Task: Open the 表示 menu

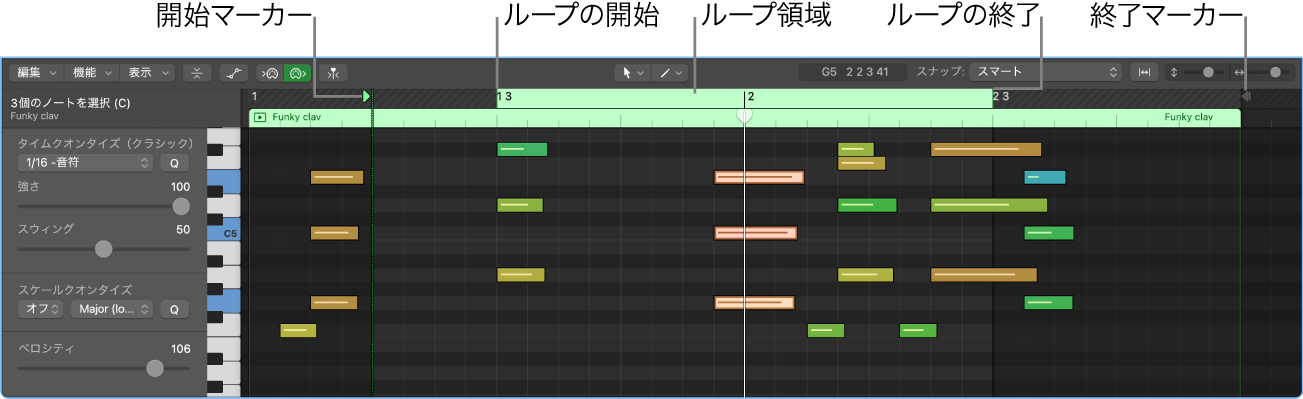Action: click(x=147, y=73)
